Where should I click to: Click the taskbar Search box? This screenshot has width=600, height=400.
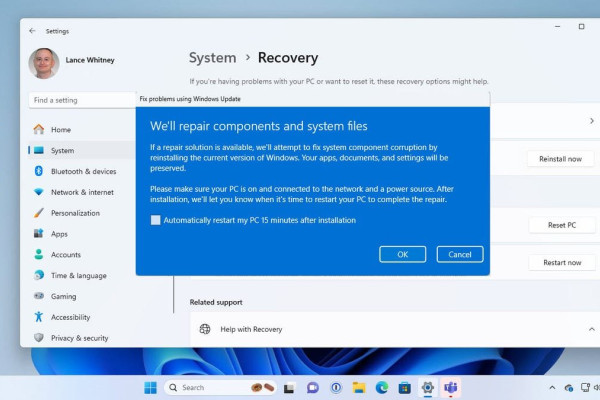[220, 388]
